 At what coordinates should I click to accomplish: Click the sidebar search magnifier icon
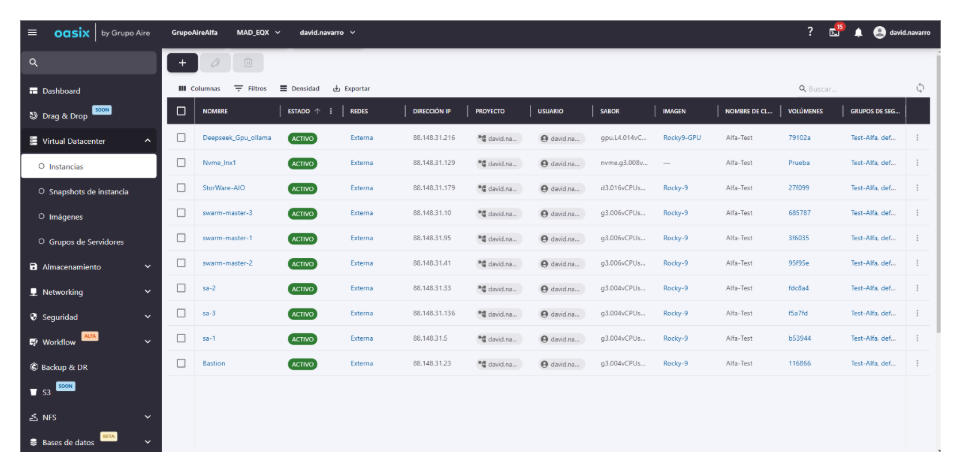[x=33, y=63]
